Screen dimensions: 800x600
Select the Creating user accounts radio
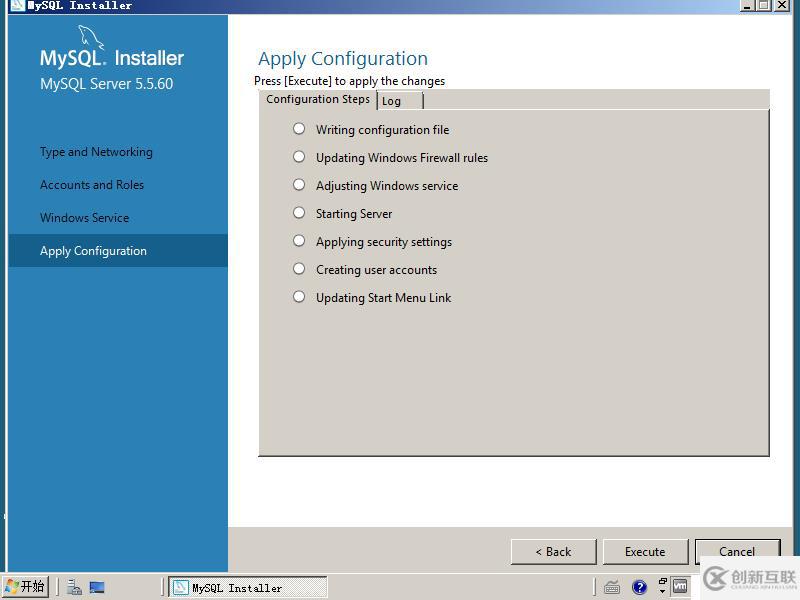(x=299, y=269)
